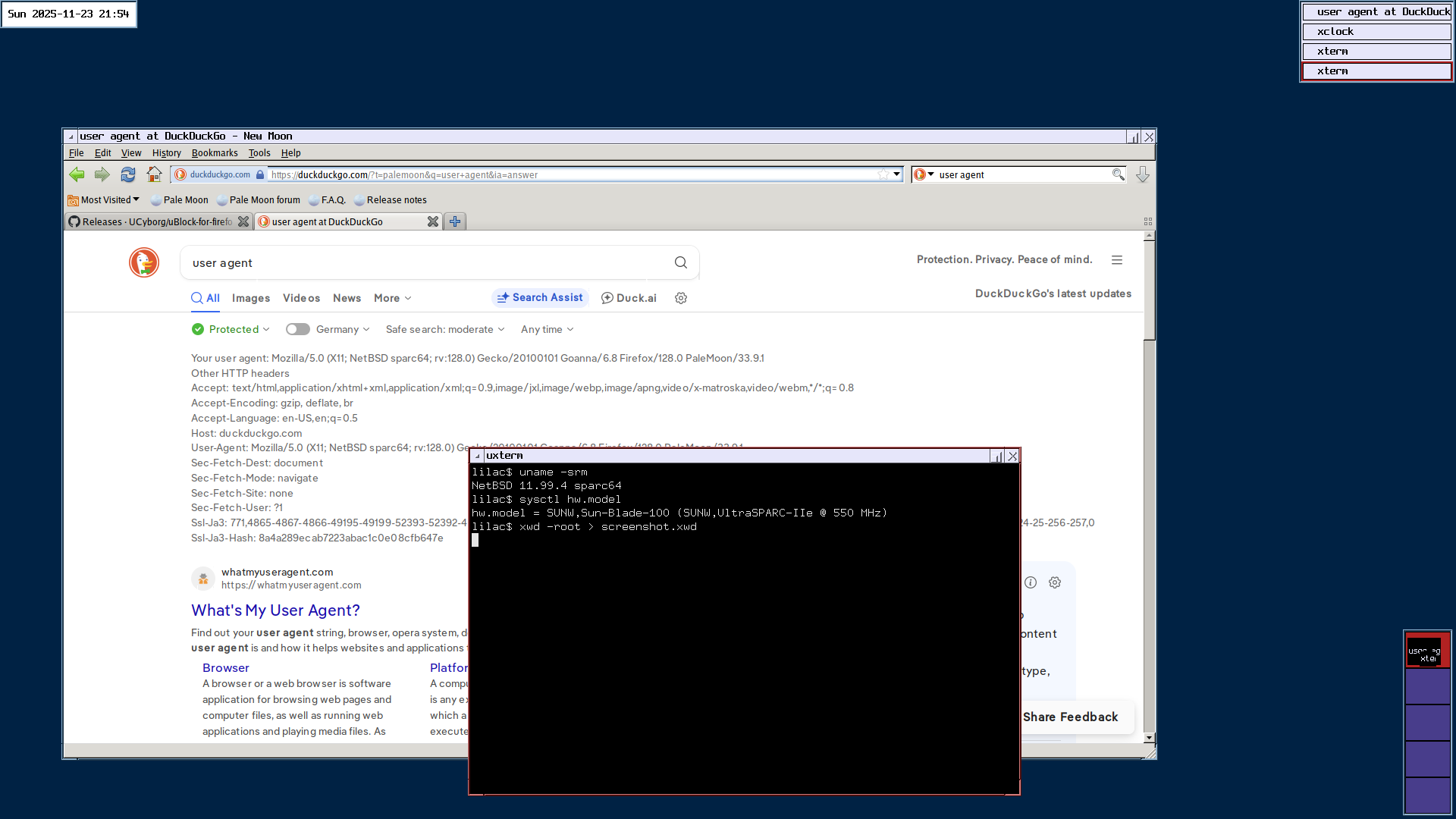The width and height of the screenshot is (1456, 819).
Task: Open the Downloads arrow icon
Action: 1142,174
